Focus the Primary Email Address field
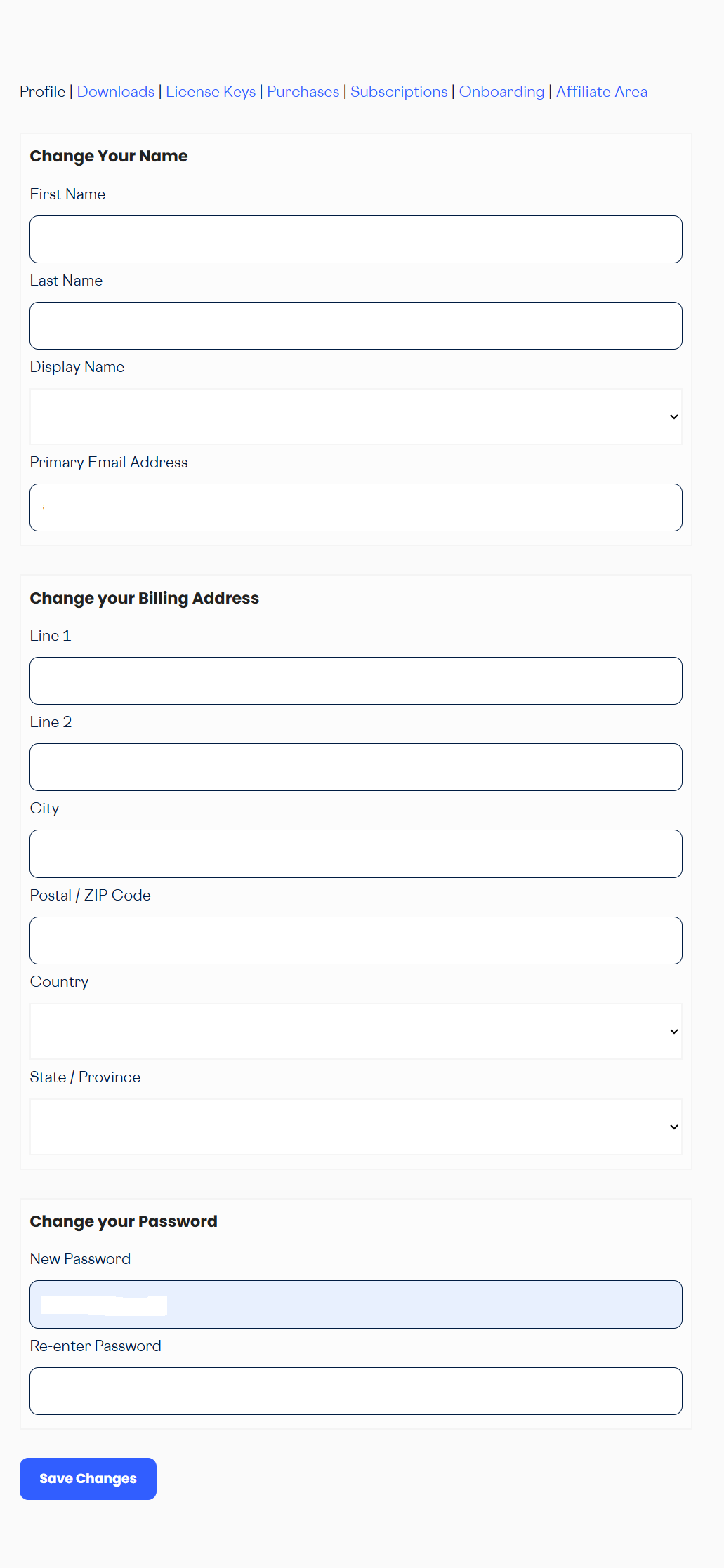Screen dimensions: 724x1568 355,507
